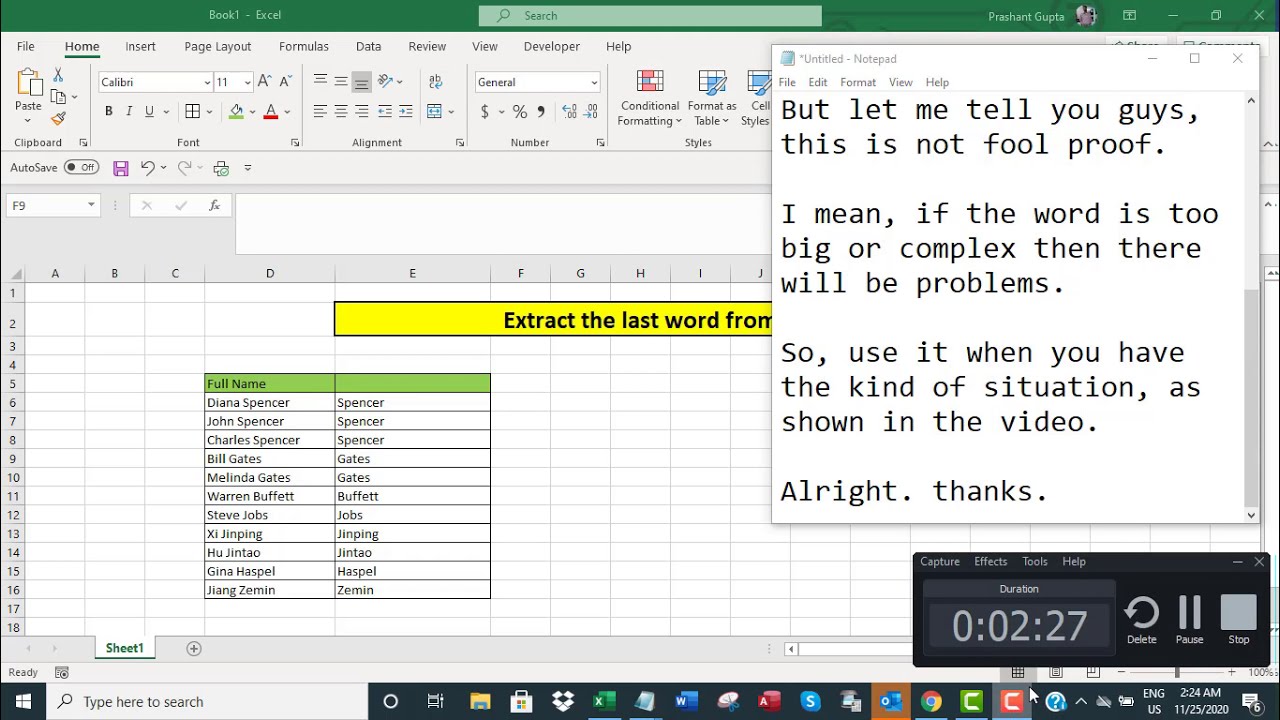Screen dimensions: 1280x720
Task: Toggle Italic formatting
Action: coord(129,111)
